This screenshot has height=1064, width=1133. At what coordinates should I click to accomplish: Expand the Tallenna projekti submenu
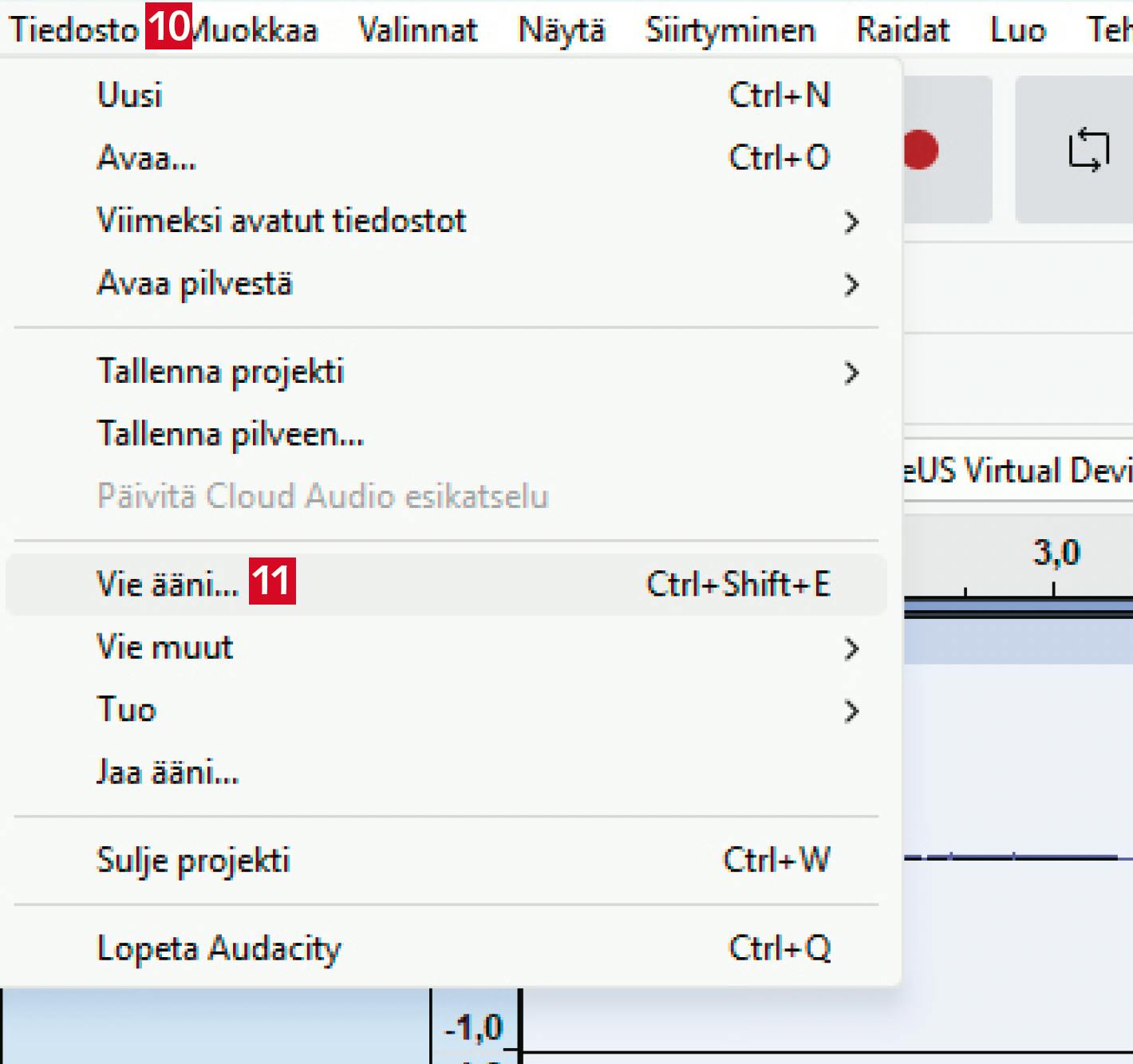point(220,372)
